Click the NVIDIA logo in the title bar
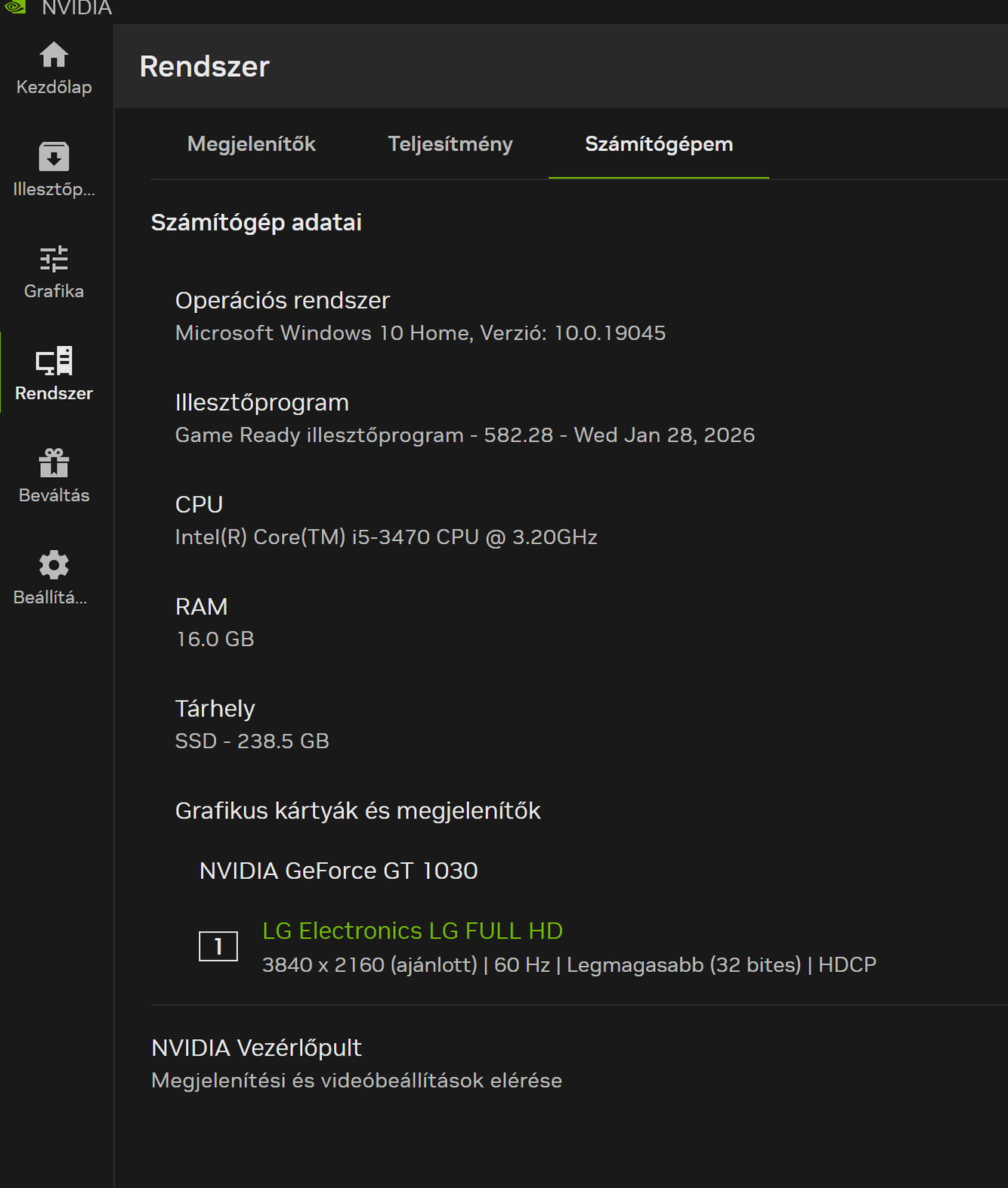 tap(14, 7)
